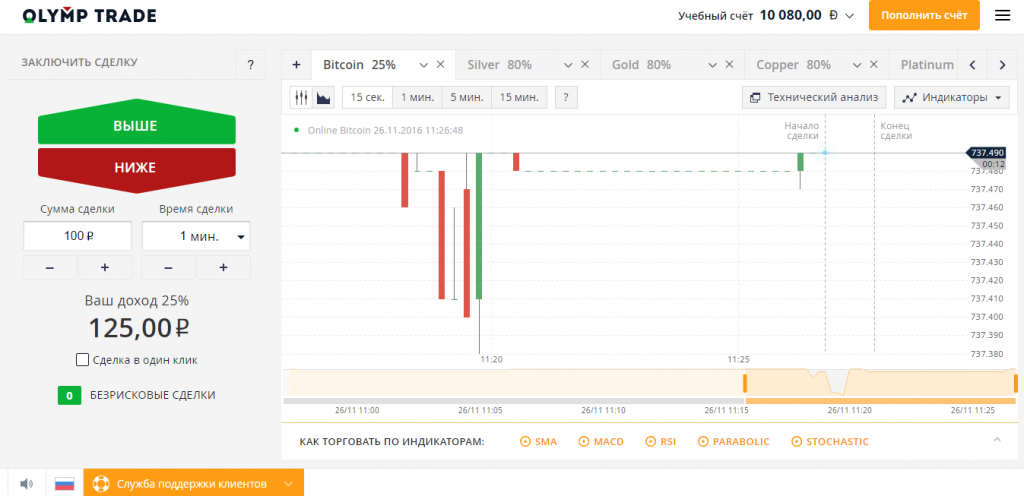Open the STOCHASTIC indicator tutorial

830,442
